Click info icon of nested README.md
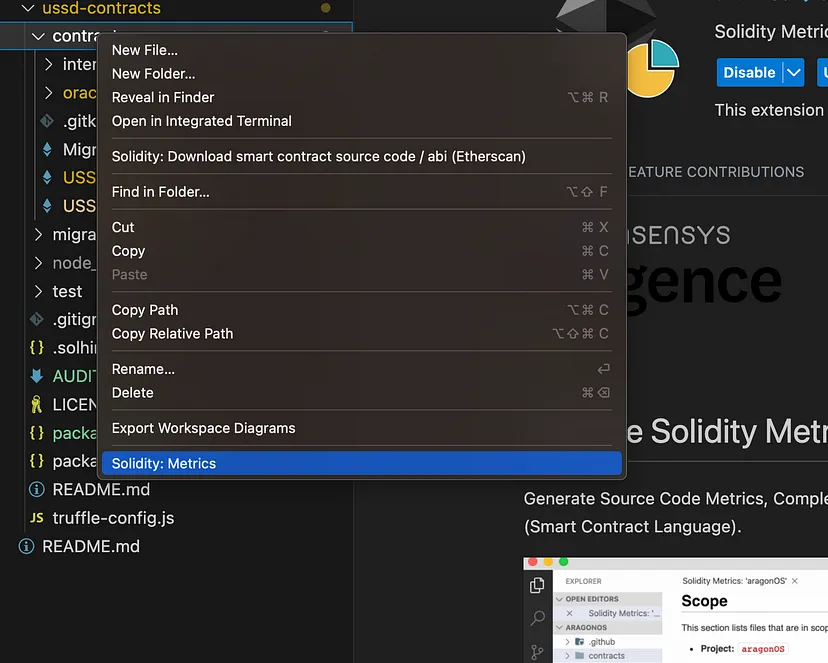 click(36, 489)
